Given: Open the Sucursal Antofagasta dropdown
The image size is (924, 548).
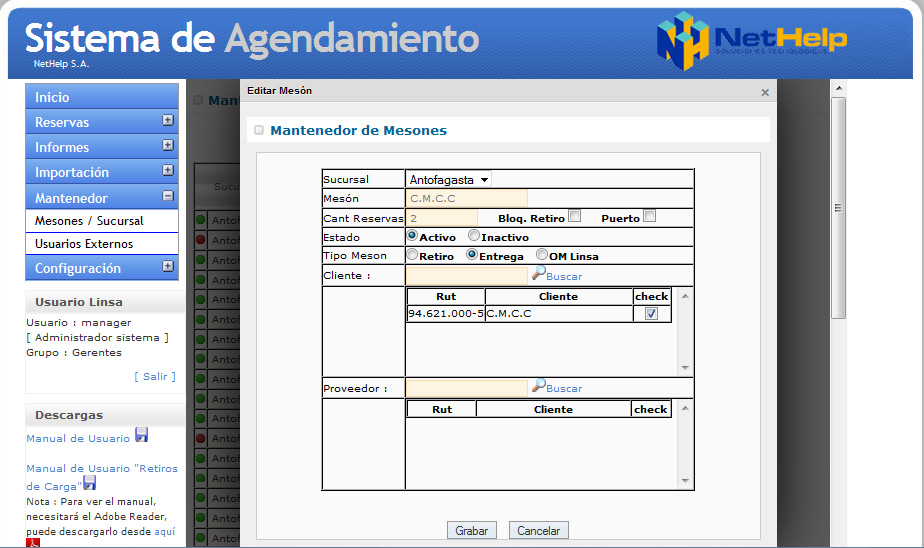Looking at the screenshot, I should [x=448, y=179].
